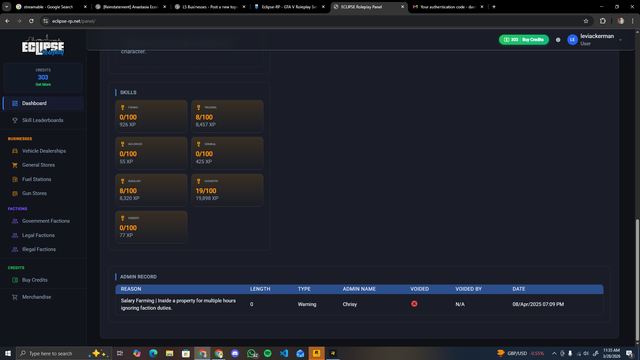Click the trophy icon on Fishing card

[122, 107]
